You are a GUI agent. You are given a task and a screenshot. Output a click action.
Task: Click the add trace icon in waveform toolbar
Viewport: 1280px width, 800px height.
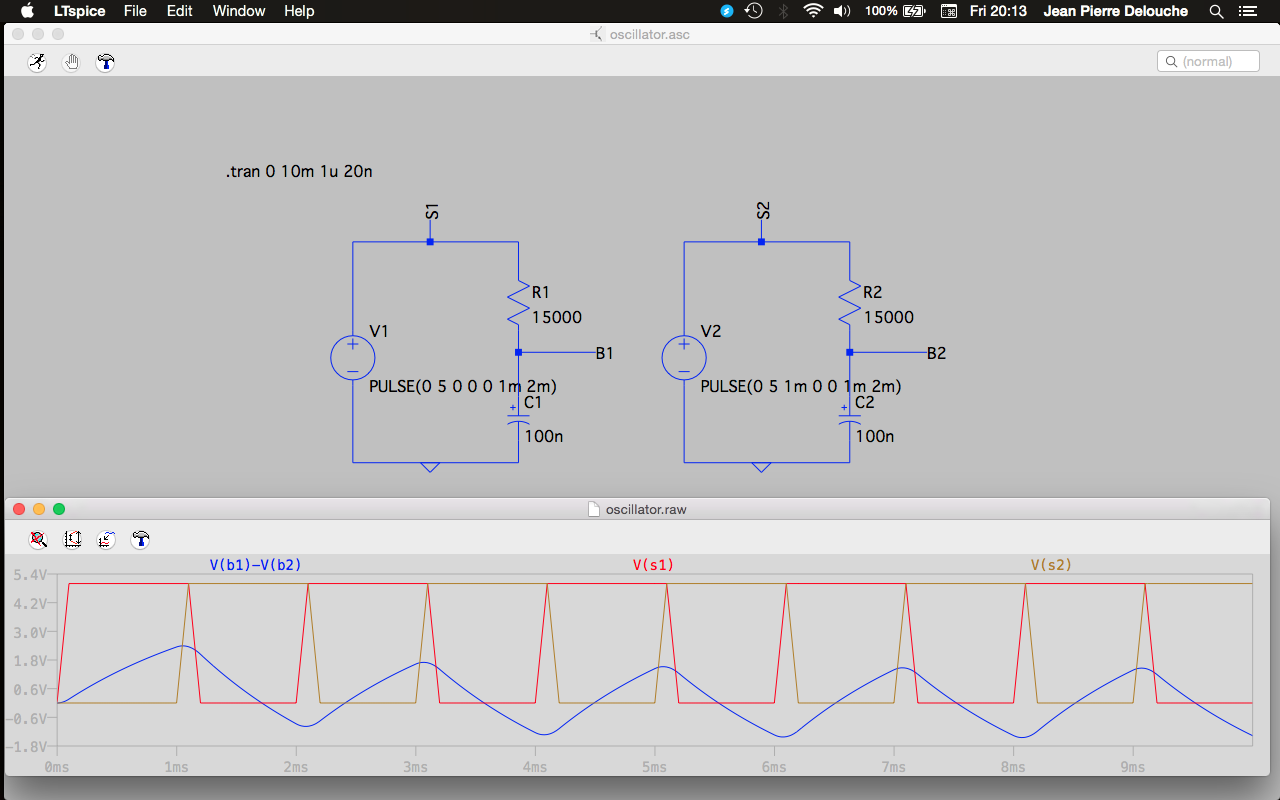106,539
